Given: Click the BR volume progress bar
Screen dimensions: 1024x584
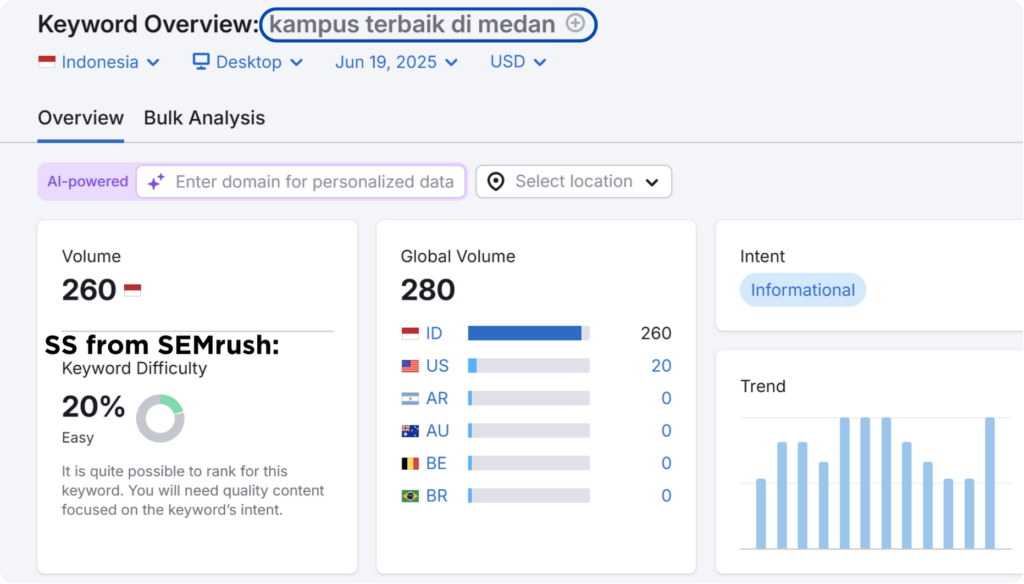Looking at the screenshot, I should pyautogui.click(x=529, y=496).
